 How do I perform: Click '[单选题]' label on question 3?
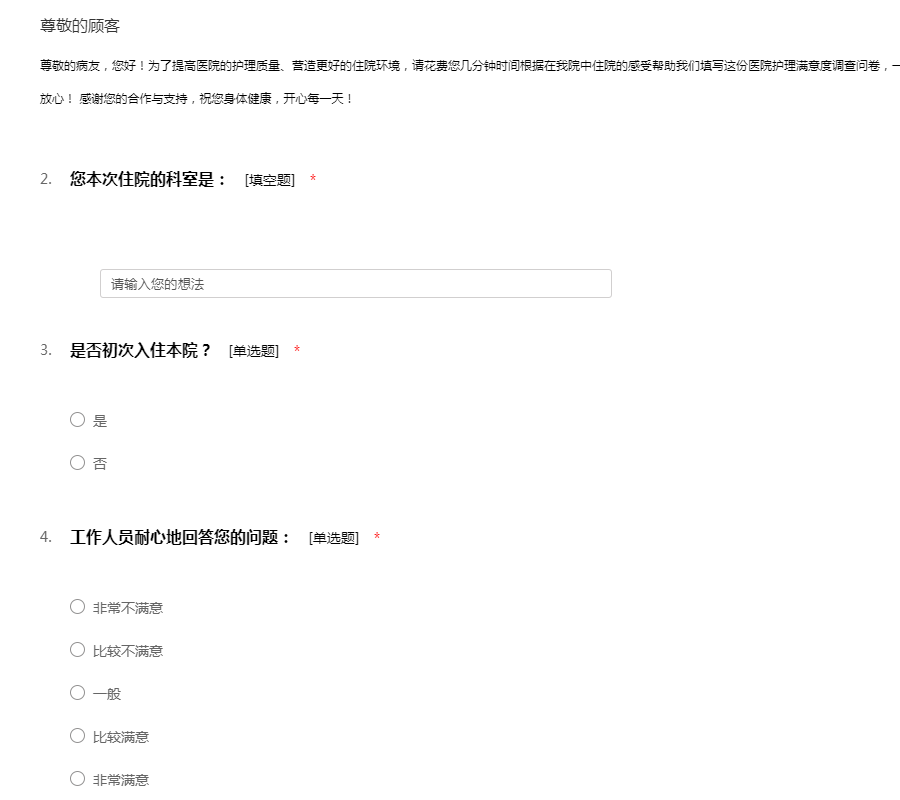pos(254,351)
